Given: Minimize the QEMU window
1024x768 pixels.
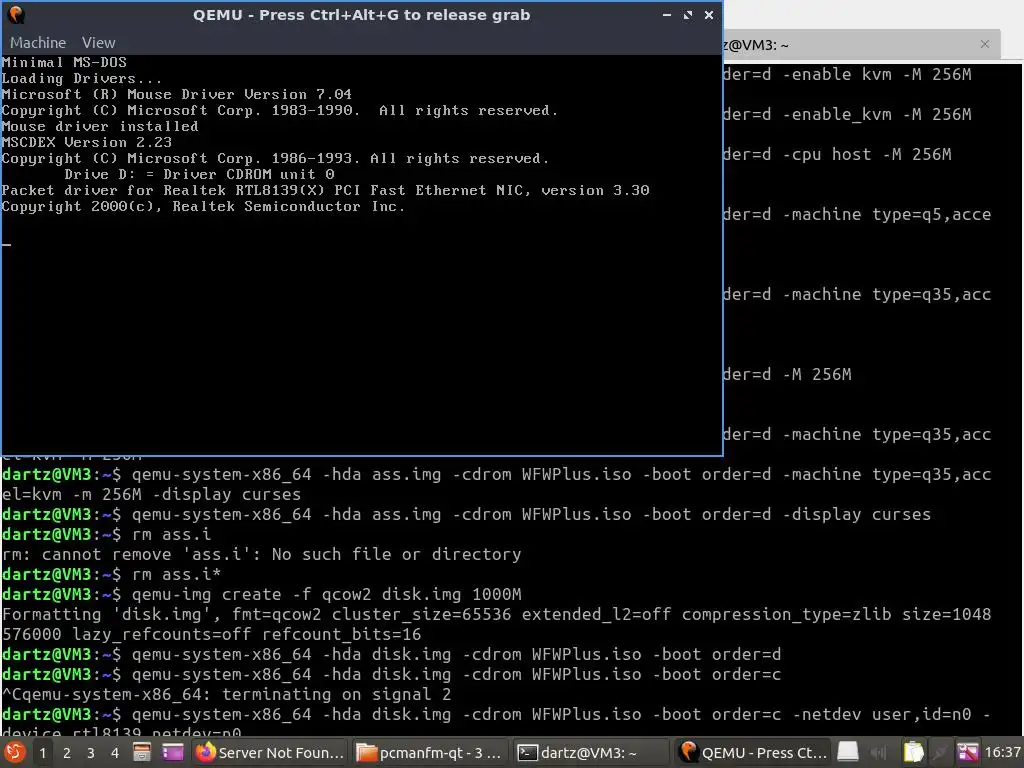Looking at the screenshot, I should [x=666, y=14].
